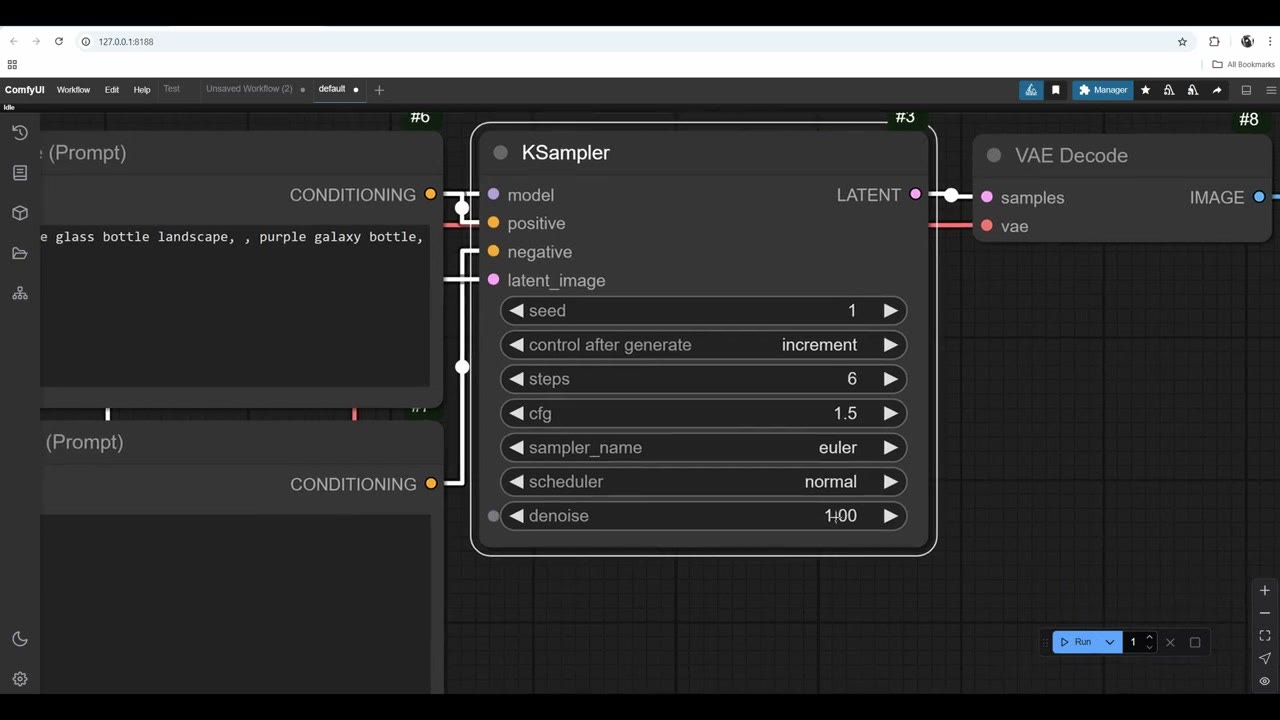1280x720 pixels.
Task: Open the Run button dropdown arrow
Action: pyautogui.click(x=1109, y=642)
